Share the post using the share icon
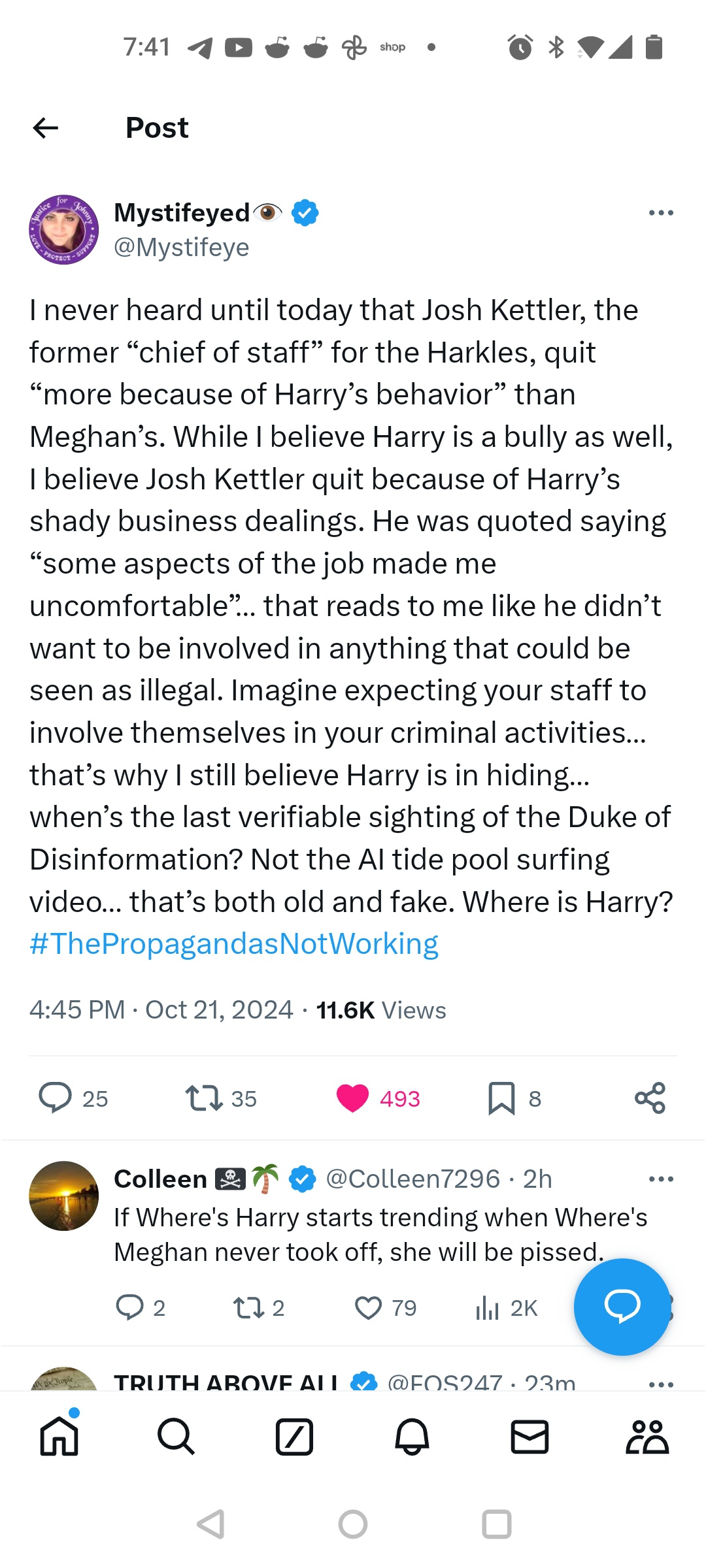Image resolution: width=706 pixels, height=1568 pixels. 650,1098
